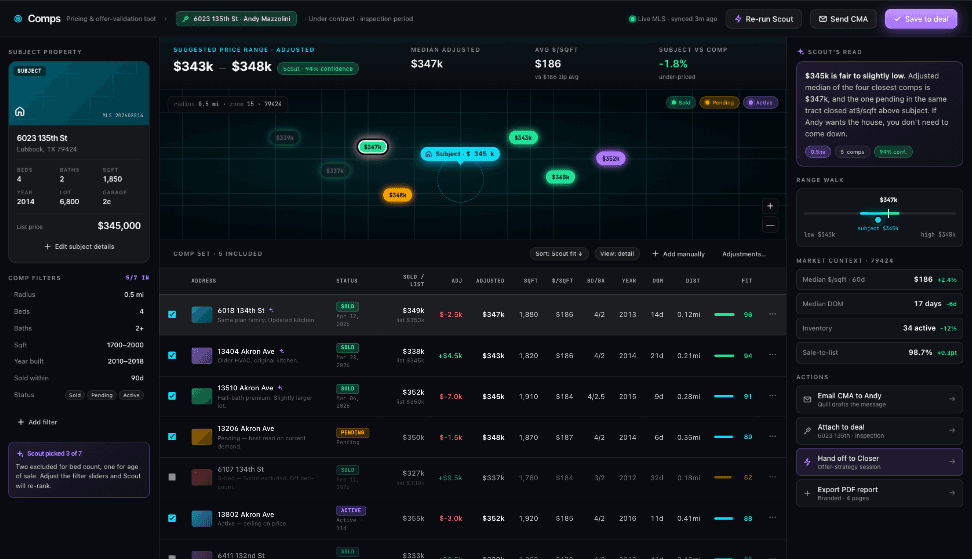Screen dimensions: 972x559
Task: Click the Save to deal button
Action: 921,19
